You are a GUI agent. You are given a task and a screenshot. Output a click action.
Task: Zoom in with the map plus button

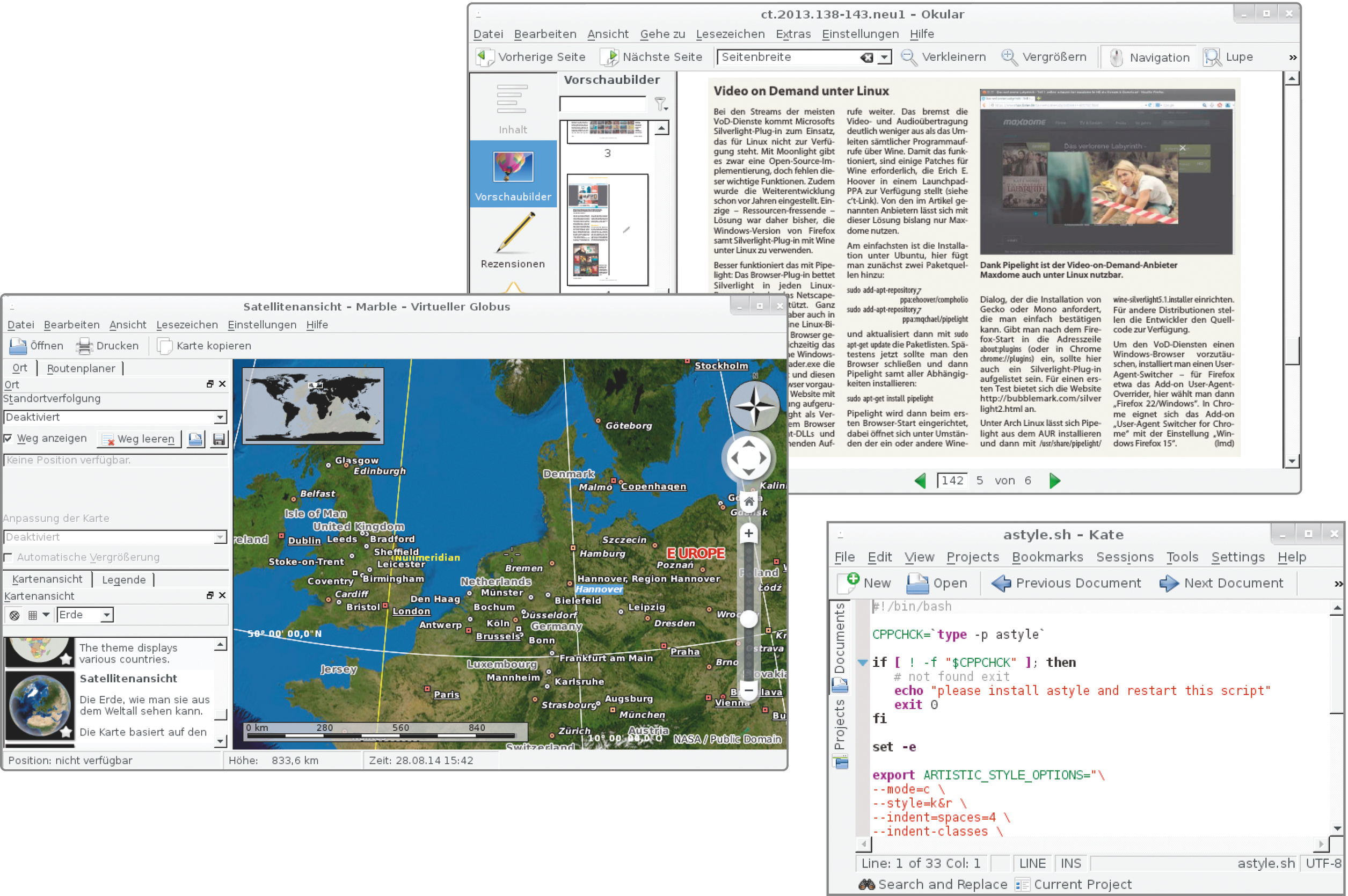tap(748, 533)
